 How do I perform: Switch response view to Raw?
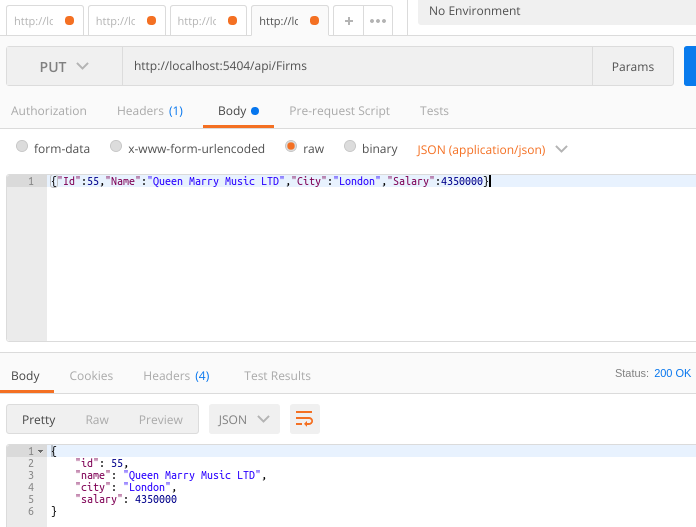click(x=97, y=419)
